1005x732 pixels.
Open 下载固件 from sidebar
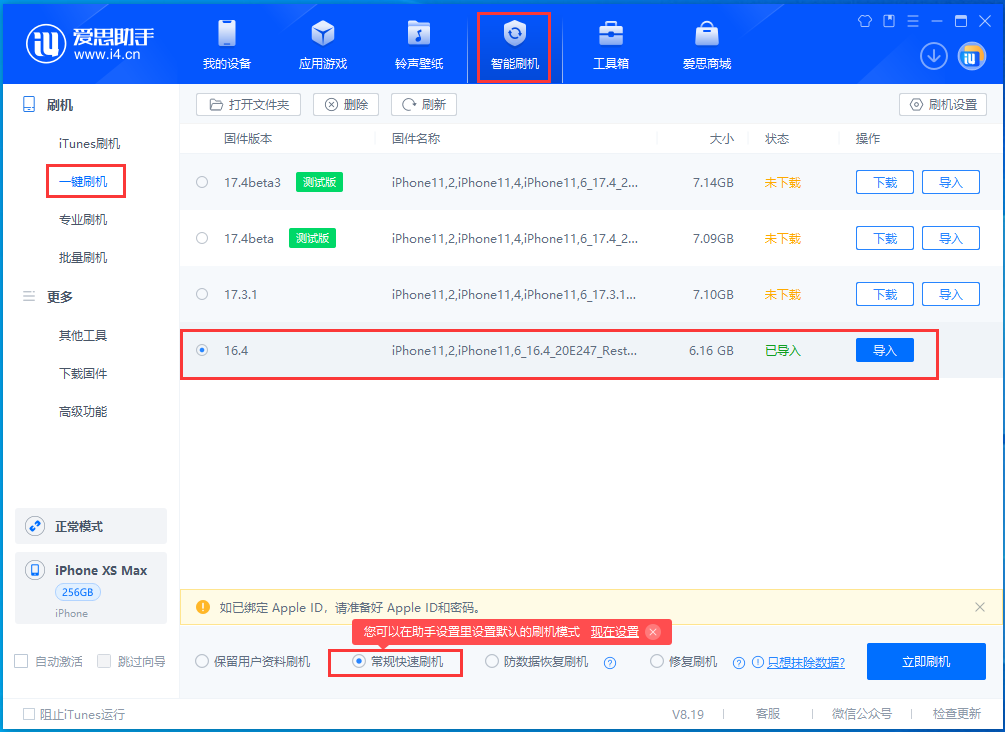[x=83, y=374]
